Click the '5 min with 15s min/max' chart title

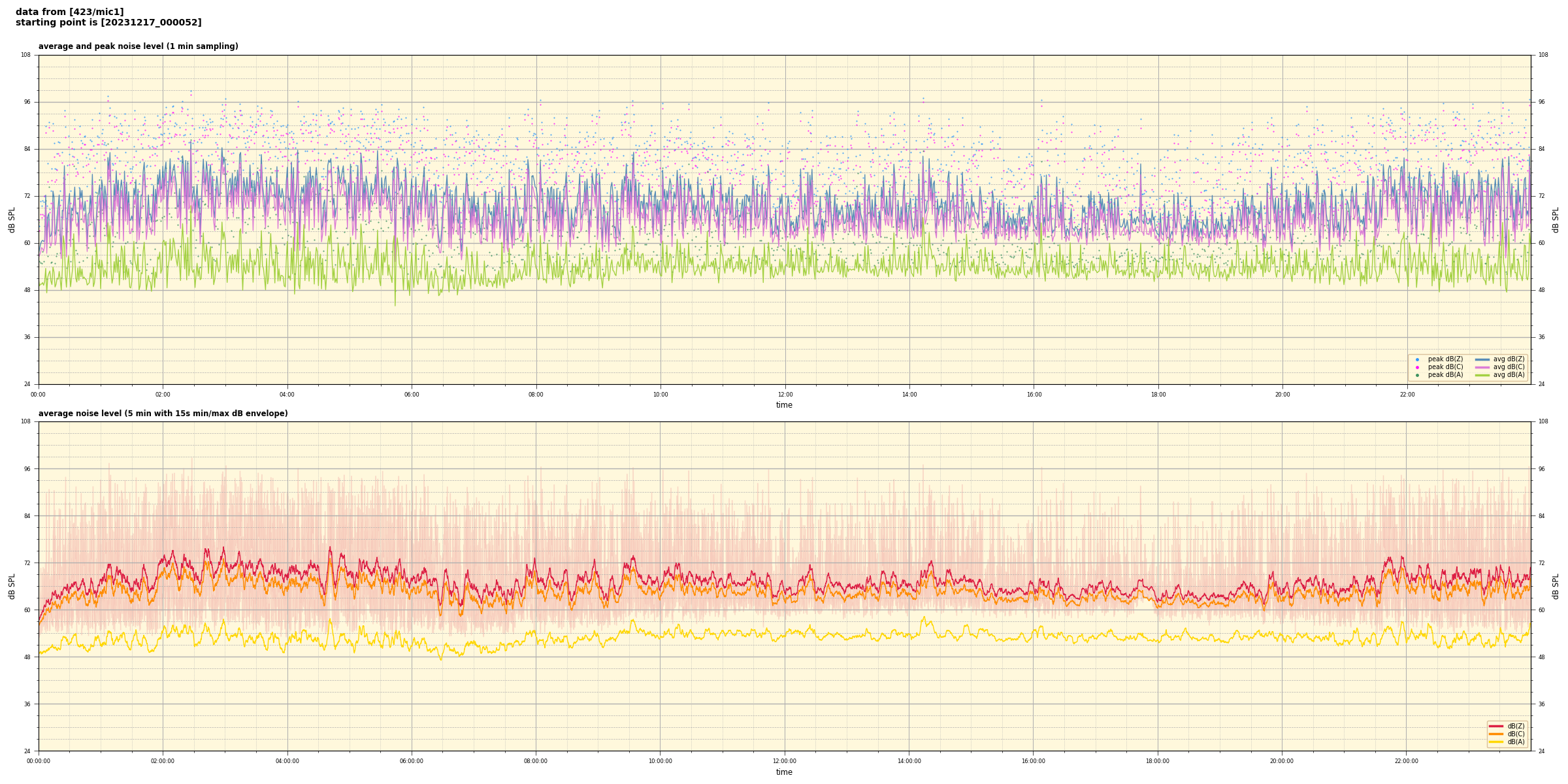pos(163,414)
